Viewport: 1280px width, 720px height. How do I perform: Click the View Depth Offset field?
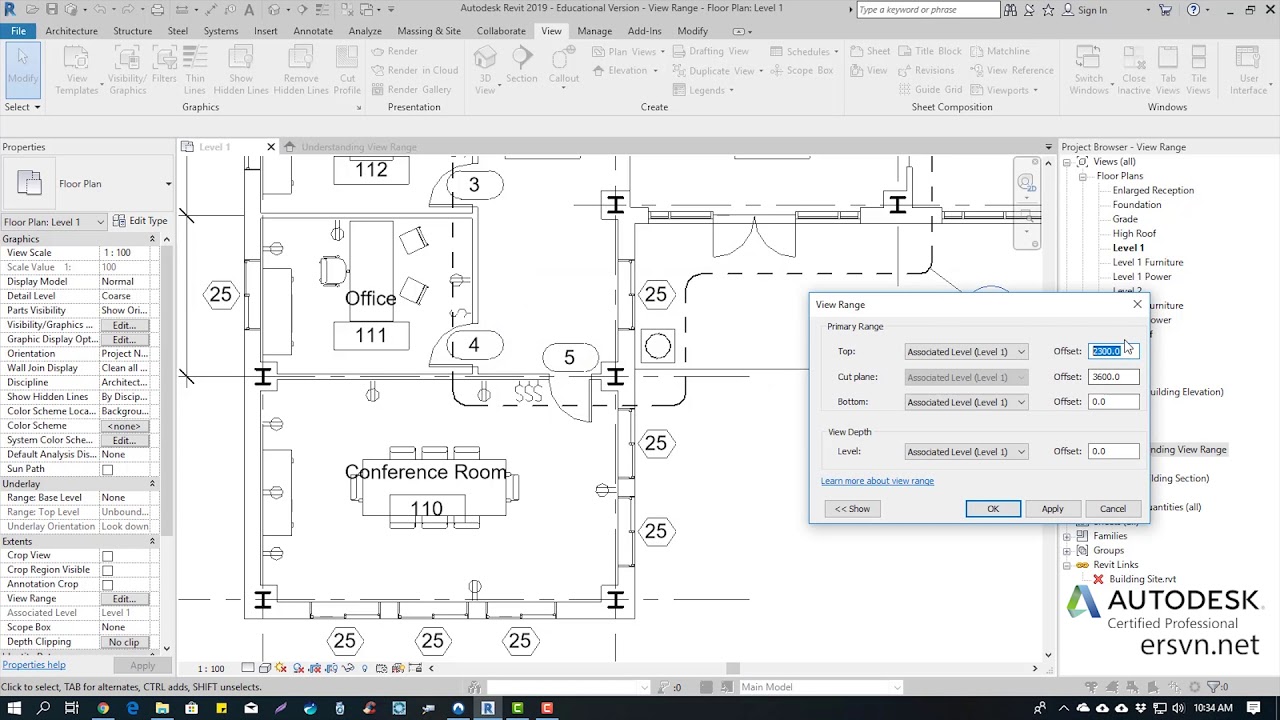point(1113,452)
